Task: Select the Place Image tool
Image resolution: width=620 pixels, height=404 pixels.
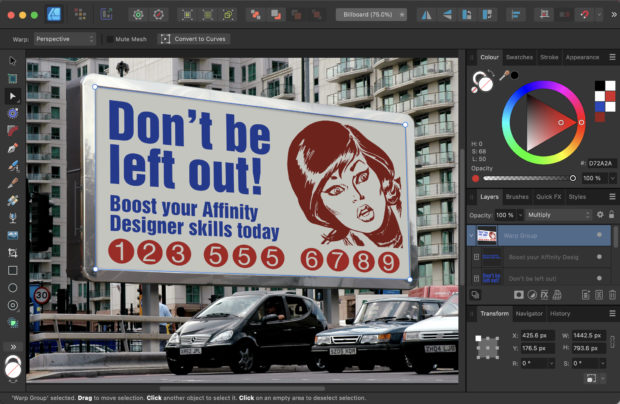Action: tap(13, 235)
